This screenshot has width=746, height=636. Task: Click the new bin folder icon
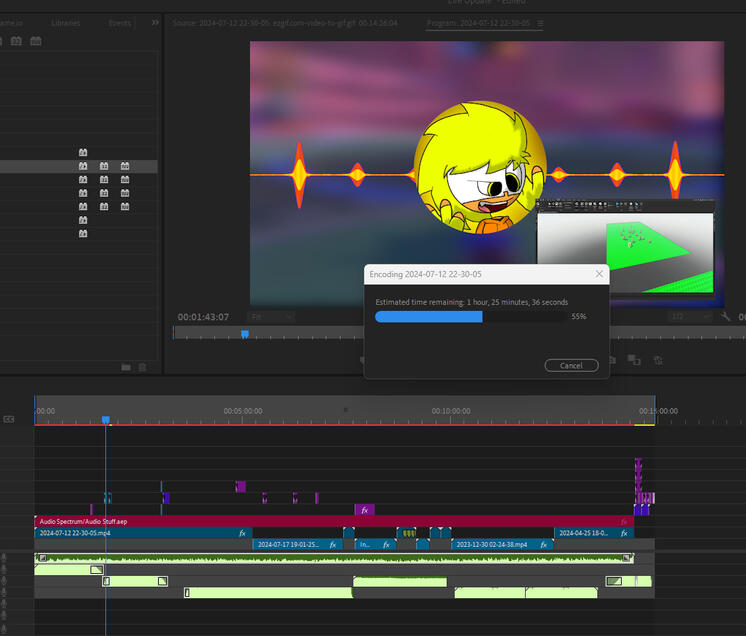[x=126, y=367]
